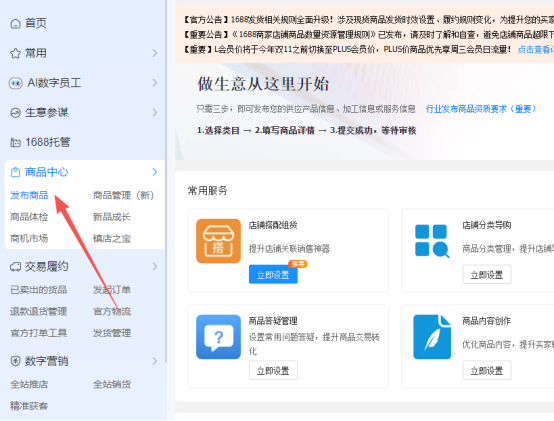
Task: Click the 商品内容创作 card title
Action: [487, 321]
